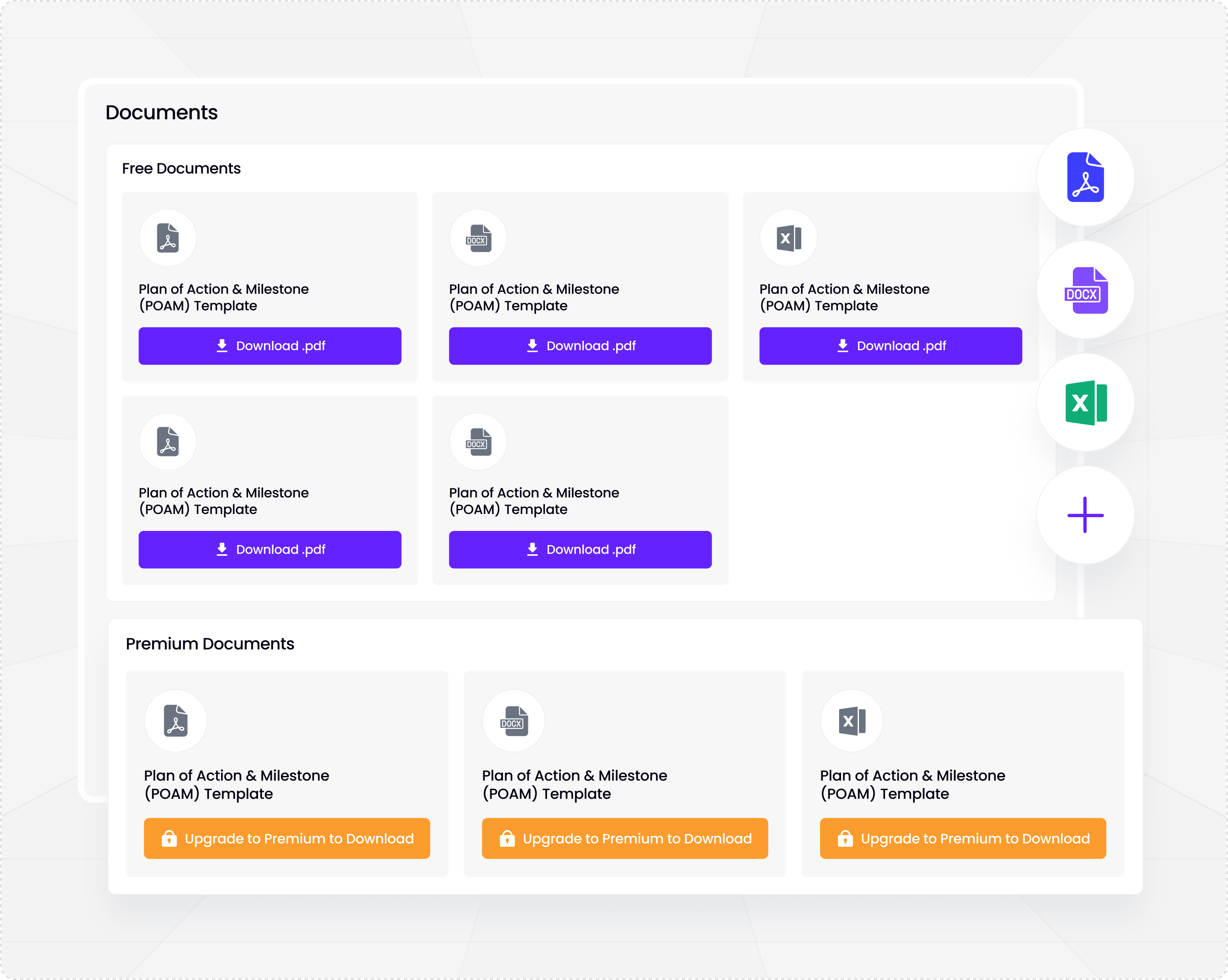1228x980 pixels.
Task: Click the purple plus floating icon
Action: click(1085, 515)
